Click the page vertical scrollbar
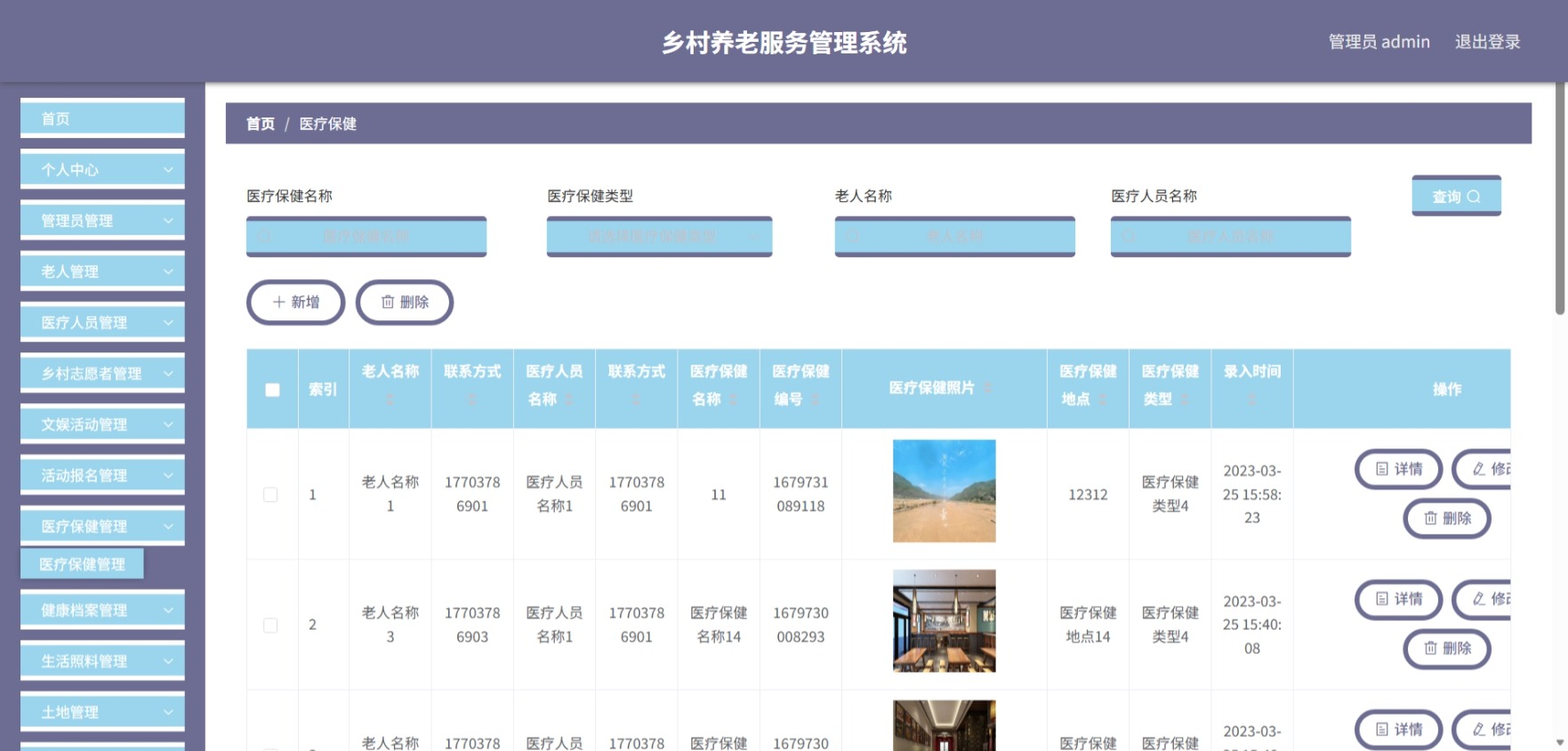 pos(1560,200)
